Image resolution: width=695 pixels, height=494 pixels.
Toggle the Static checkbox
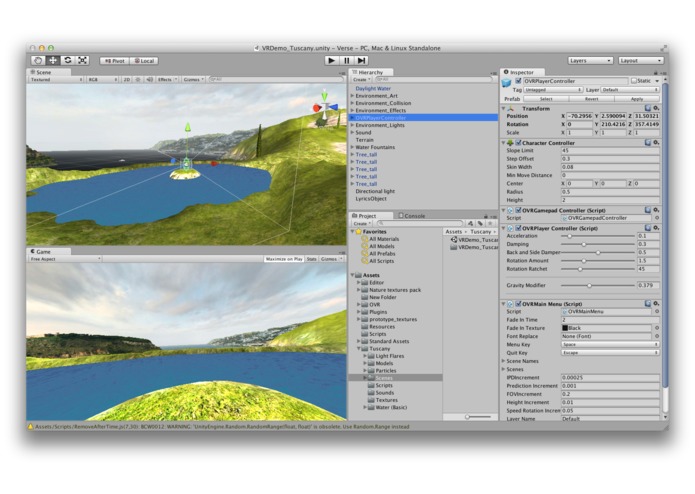pyautogui.click(x=634, y=81)
